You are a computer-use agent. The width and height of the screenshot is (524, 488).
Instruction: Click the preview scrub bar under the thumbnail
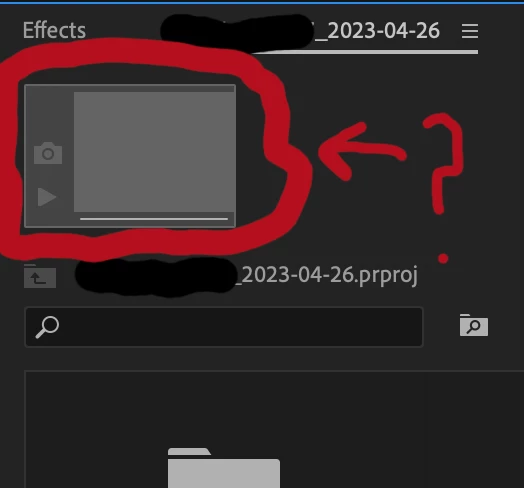(154, 219)
